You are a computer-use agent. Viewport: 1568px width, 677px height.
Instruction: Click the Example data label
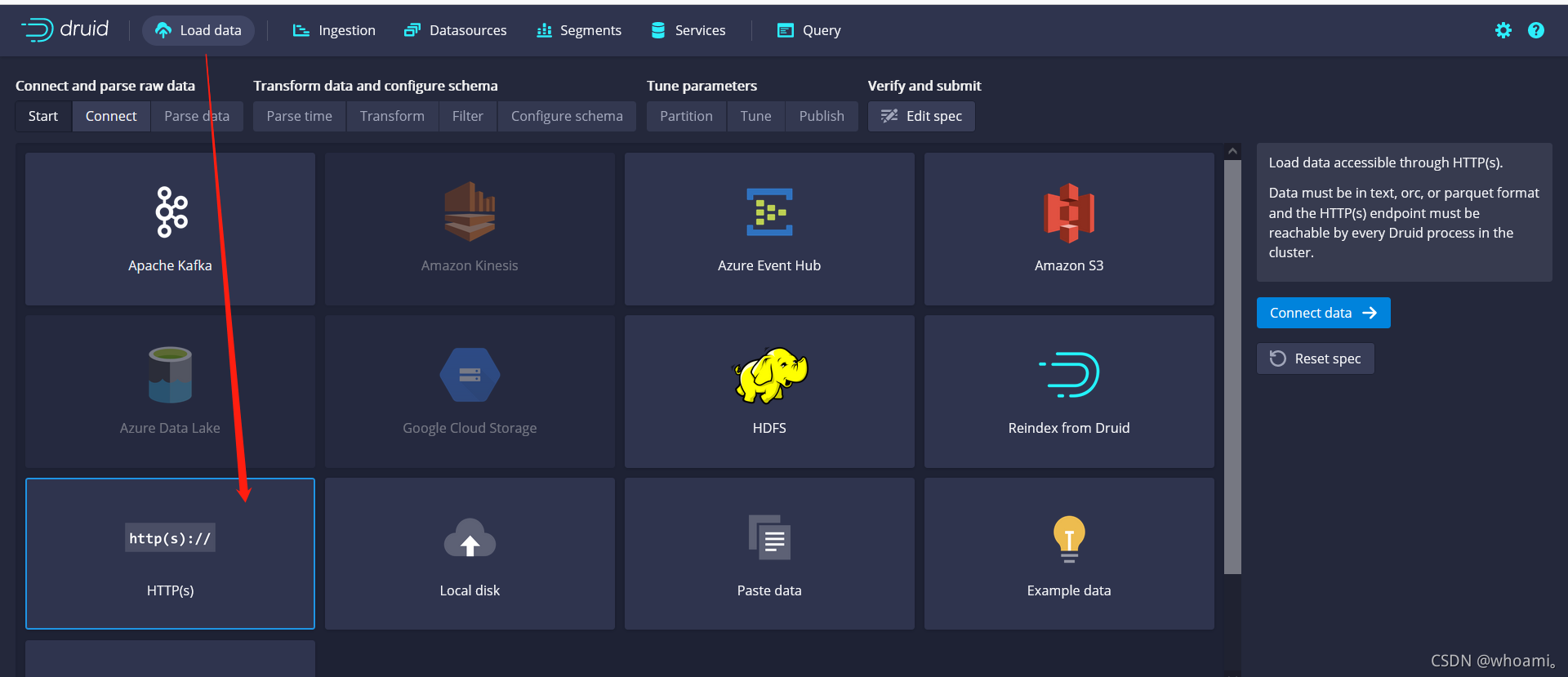(x=1069, y=590)
